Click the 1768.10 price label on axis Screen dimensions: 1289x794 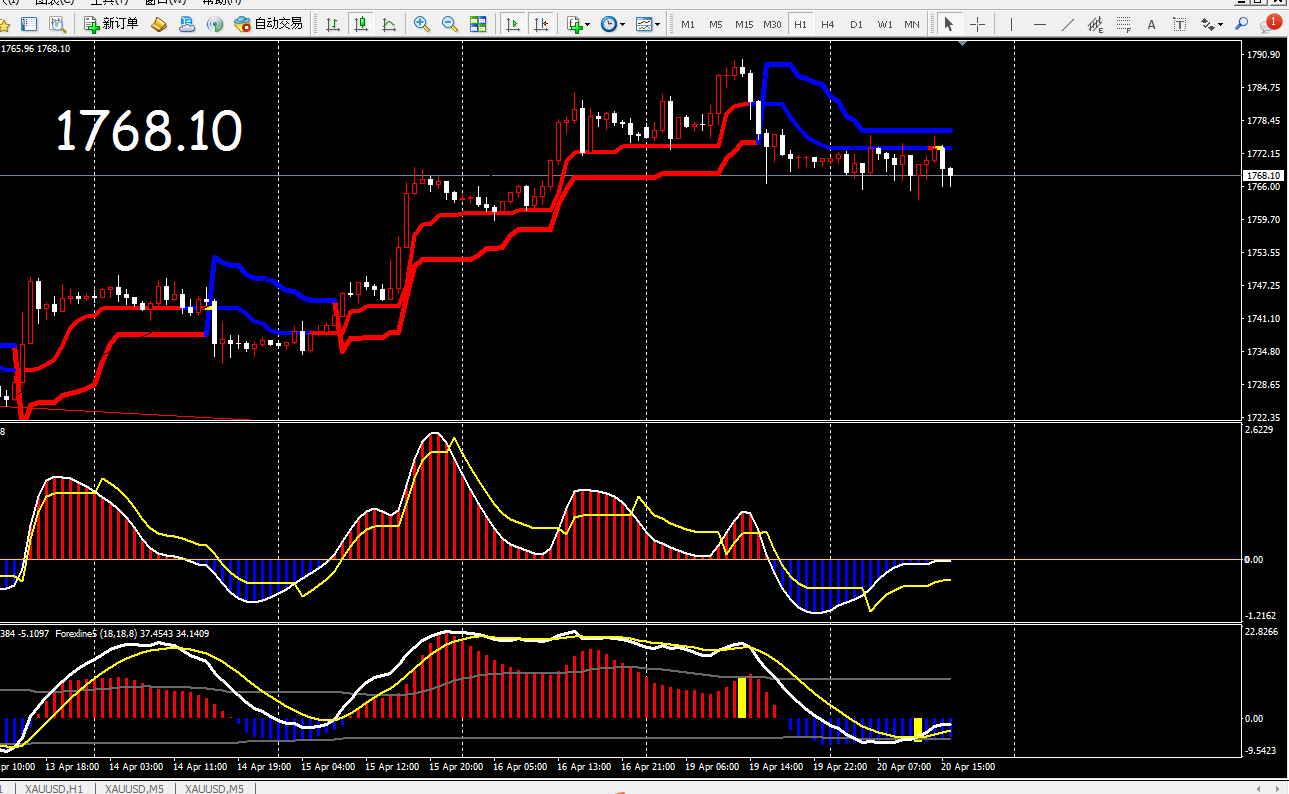[x=1264, y=175]
